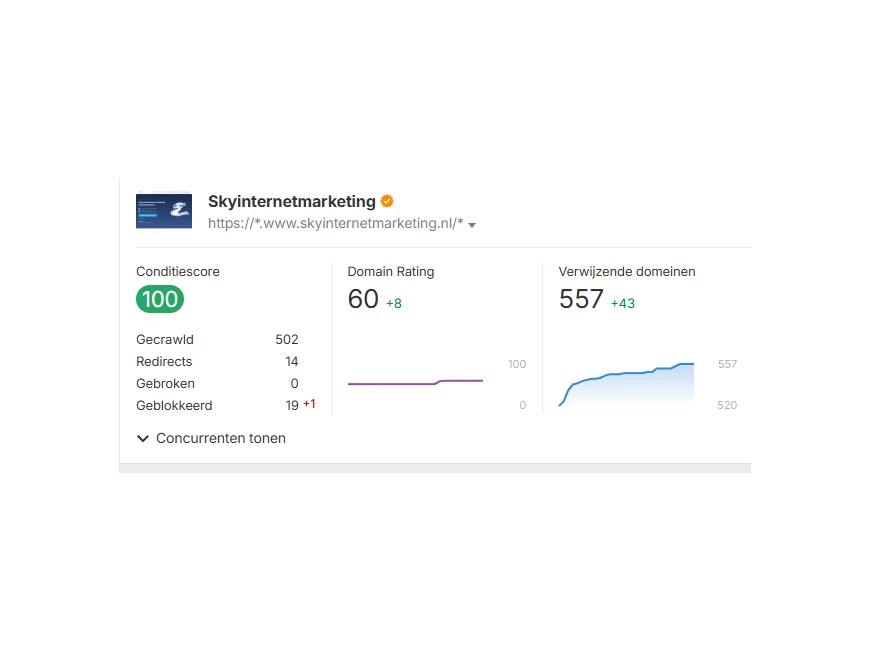Open the Gecrawld 502 count
The height and width of the screenshot is (652, 869).
tap(286, 340)
